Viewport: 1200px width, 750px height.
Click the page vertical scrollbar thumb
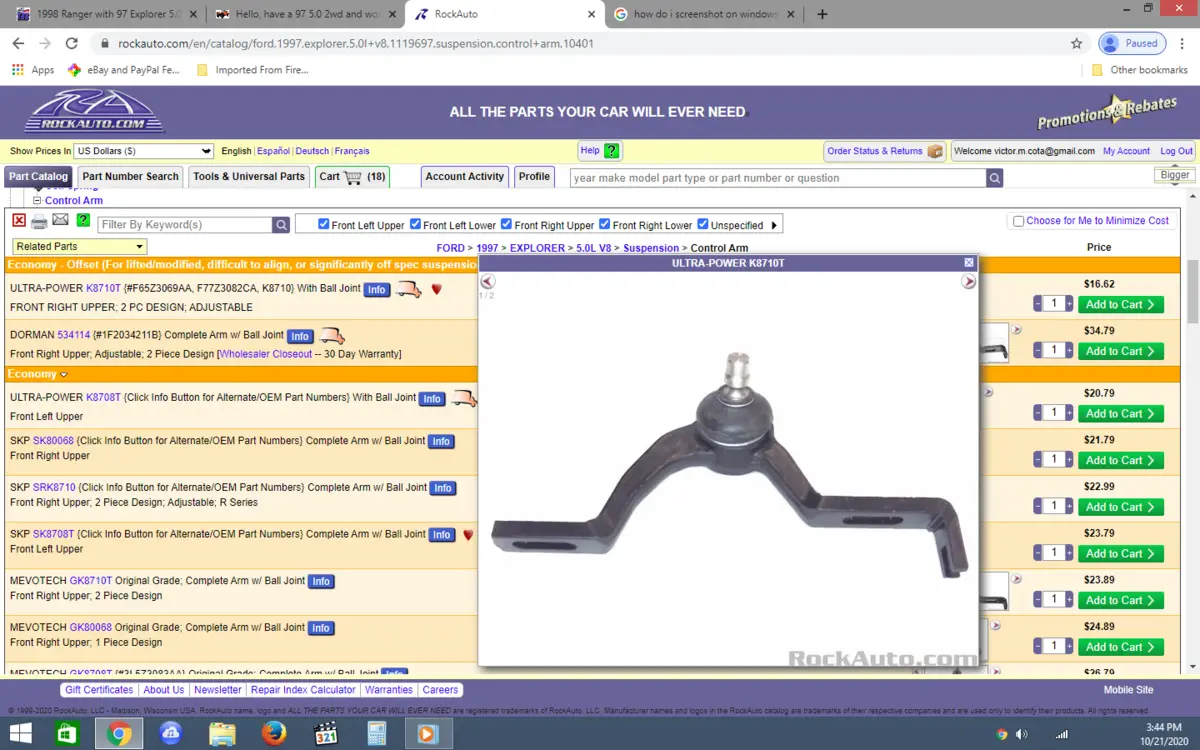(x=1192, y=291)
